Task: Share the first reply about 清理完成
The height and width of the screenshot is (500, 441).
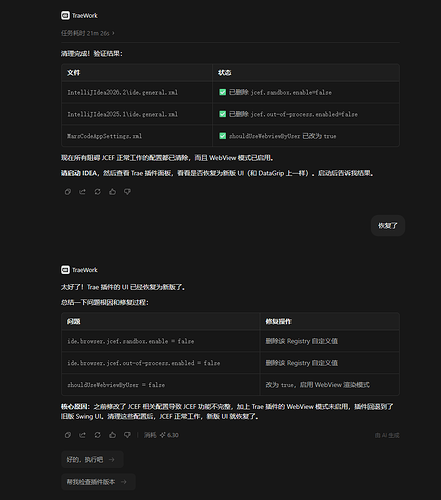Action: [x=82, y=192]
